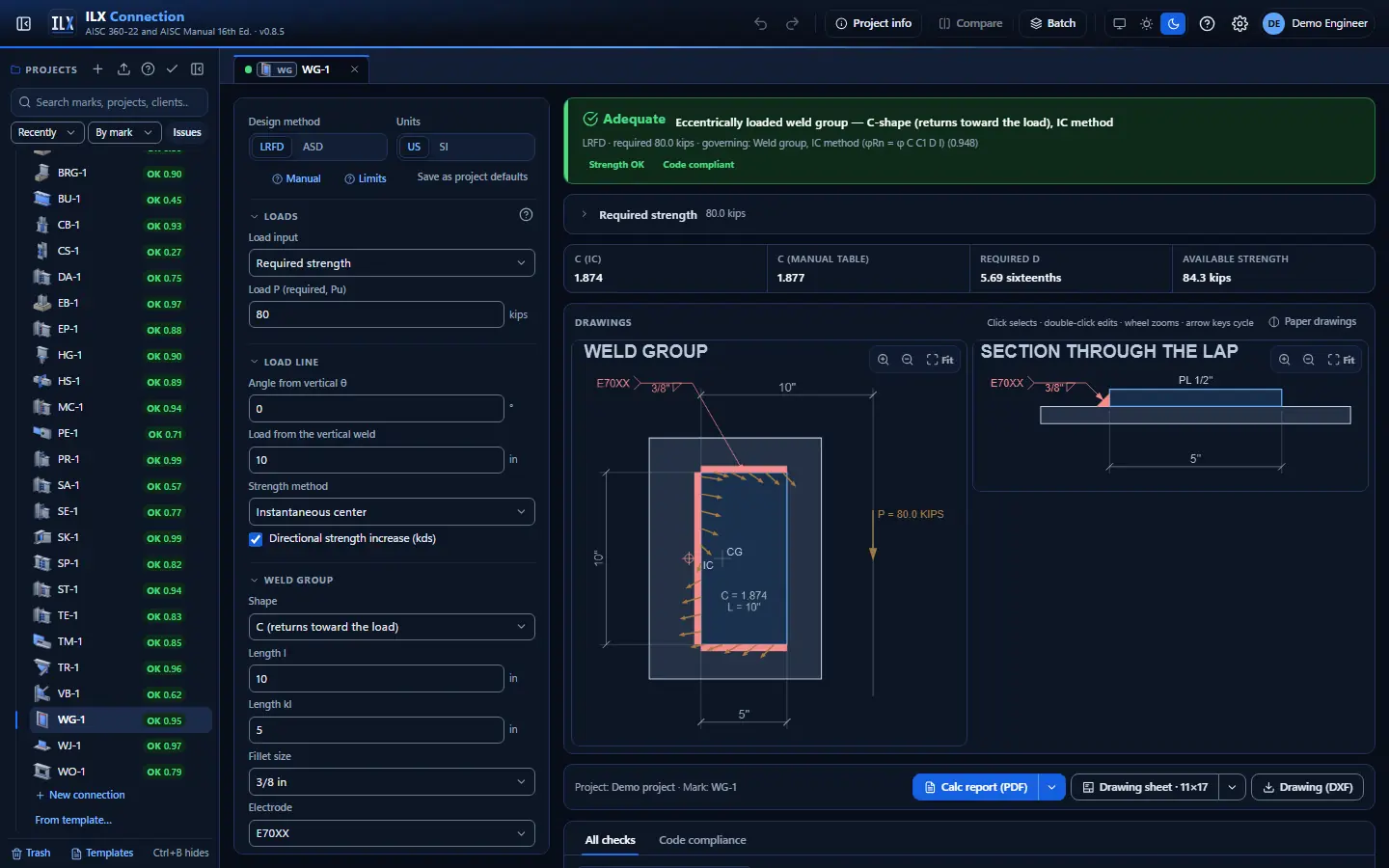Open settings gear icon
The height and width of the screenshot is (868, 1389).
[x=1239, y=23]
